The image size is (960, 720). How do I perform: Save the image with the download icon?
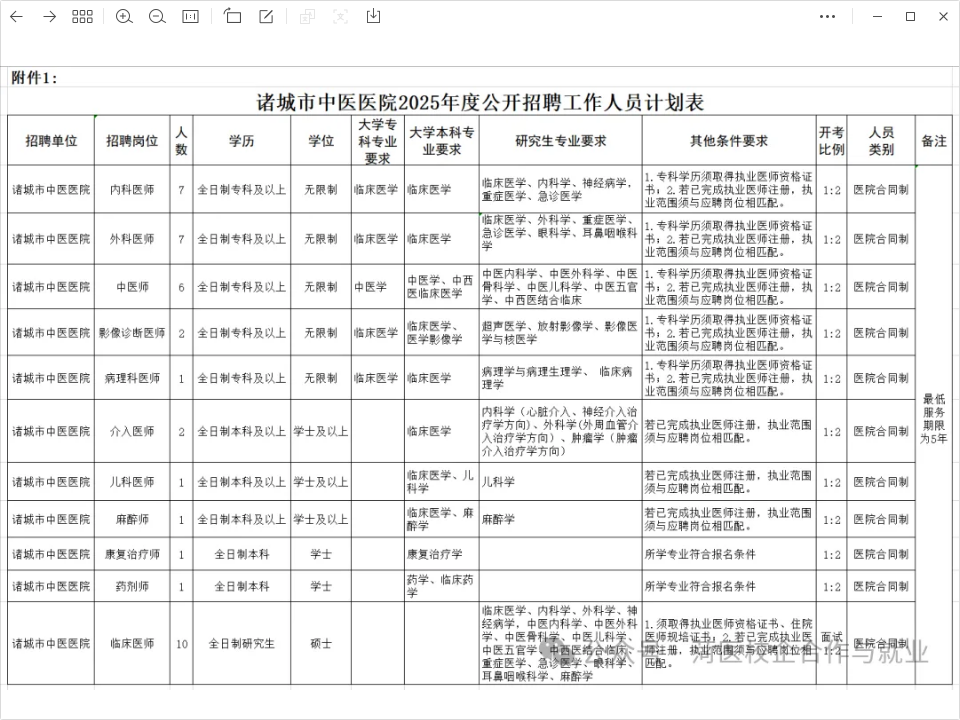(373, 16)
